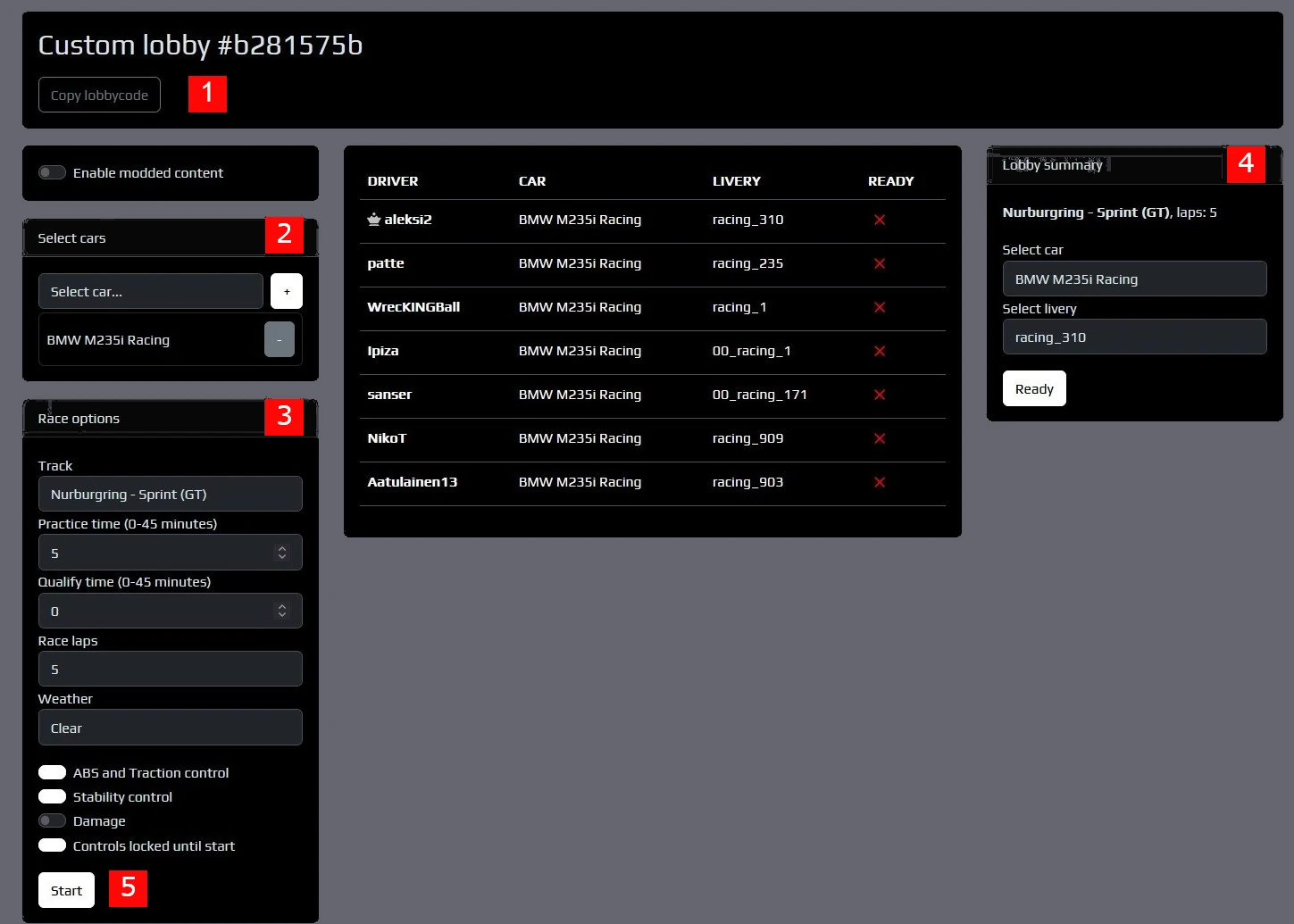The width and height of the screenshot is (1294, 924).
Task: Click the Practice time input field
Action: point(171,553)
